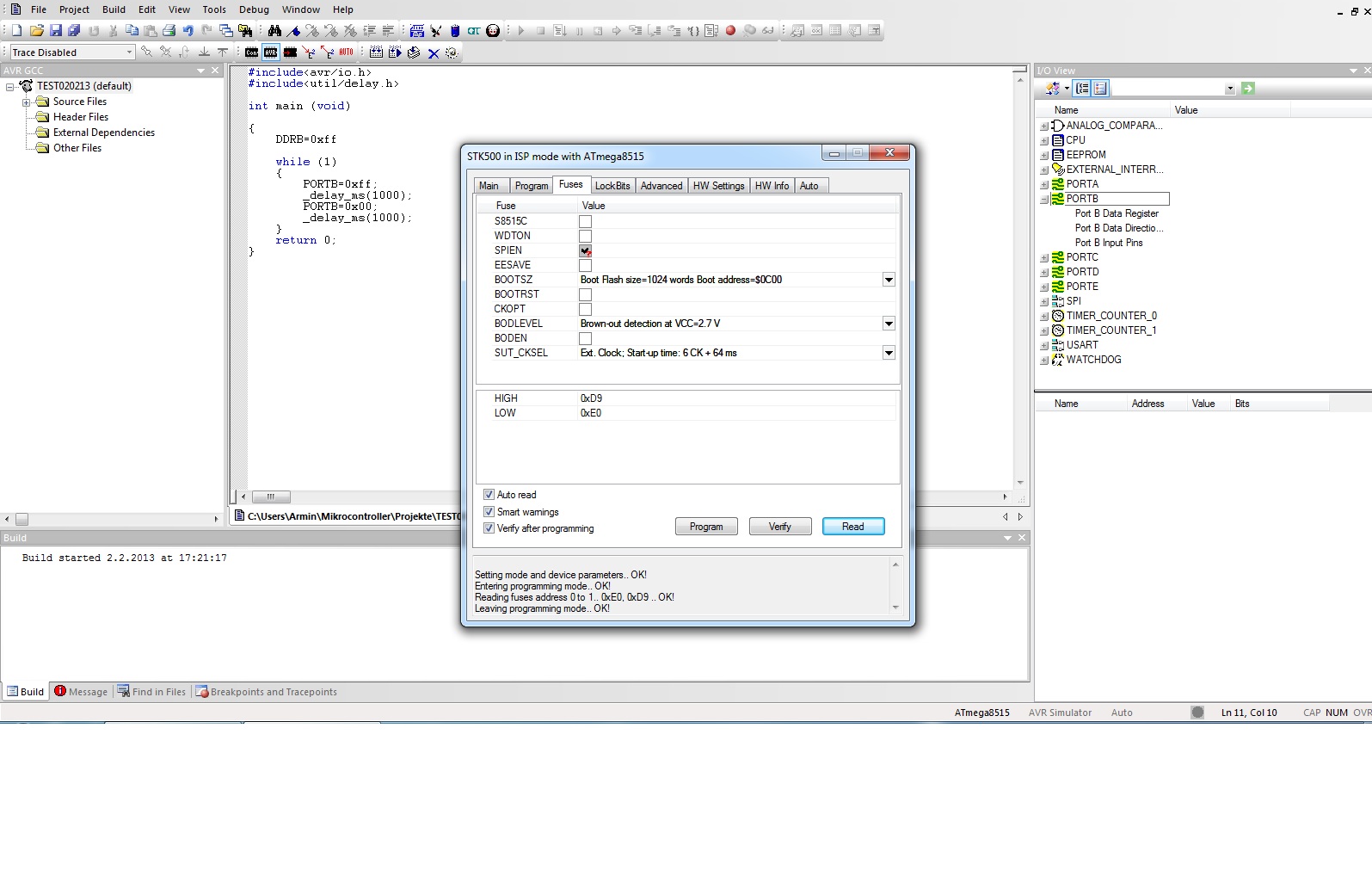Save the current file with the floppy icon
Screen dimensions: 1372x870
click(55, 30)
